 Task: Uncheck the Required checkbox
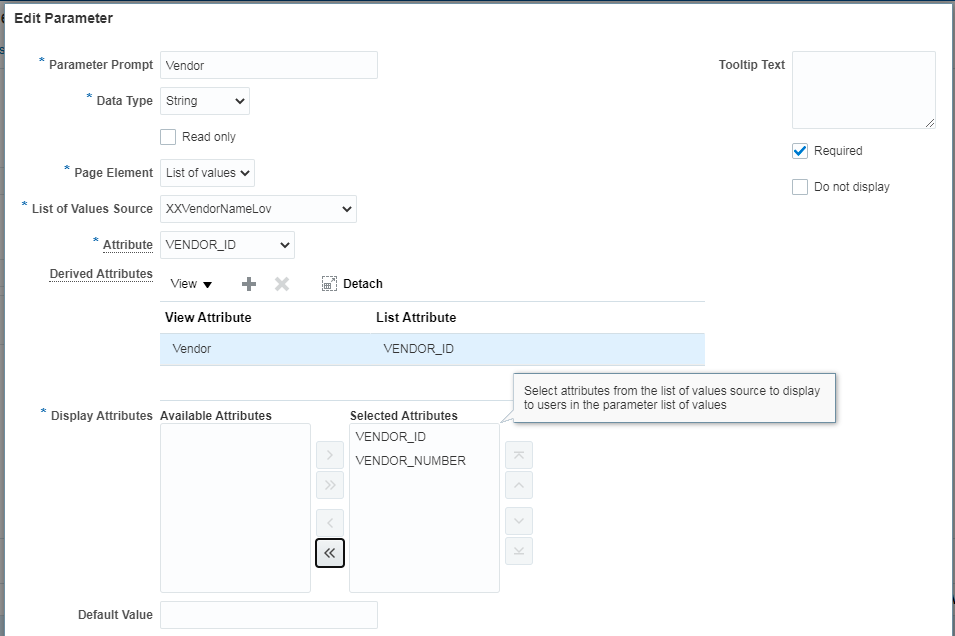(x=800, y=151)
